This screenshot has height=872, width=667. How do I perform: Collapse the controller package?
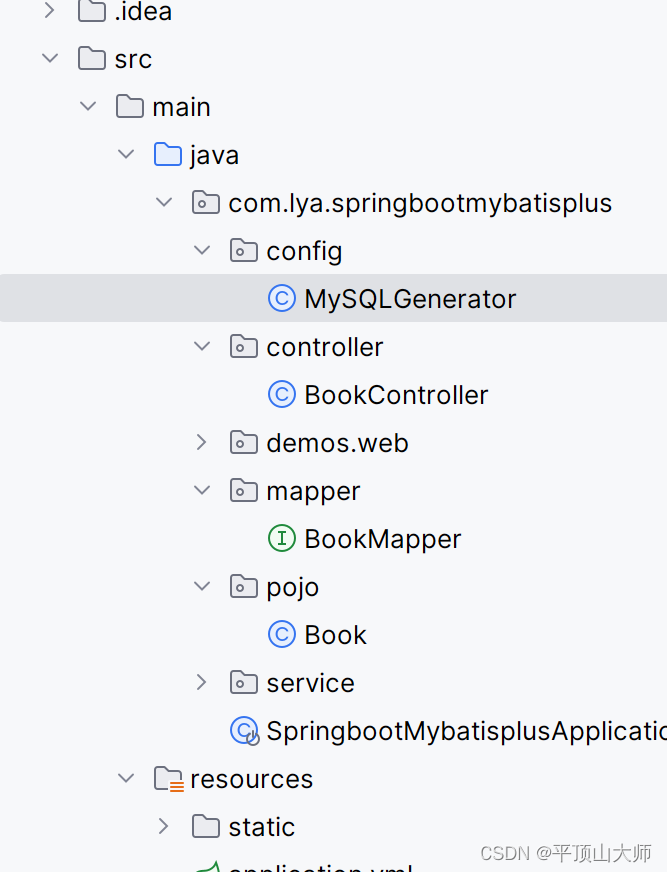point(202,346)
